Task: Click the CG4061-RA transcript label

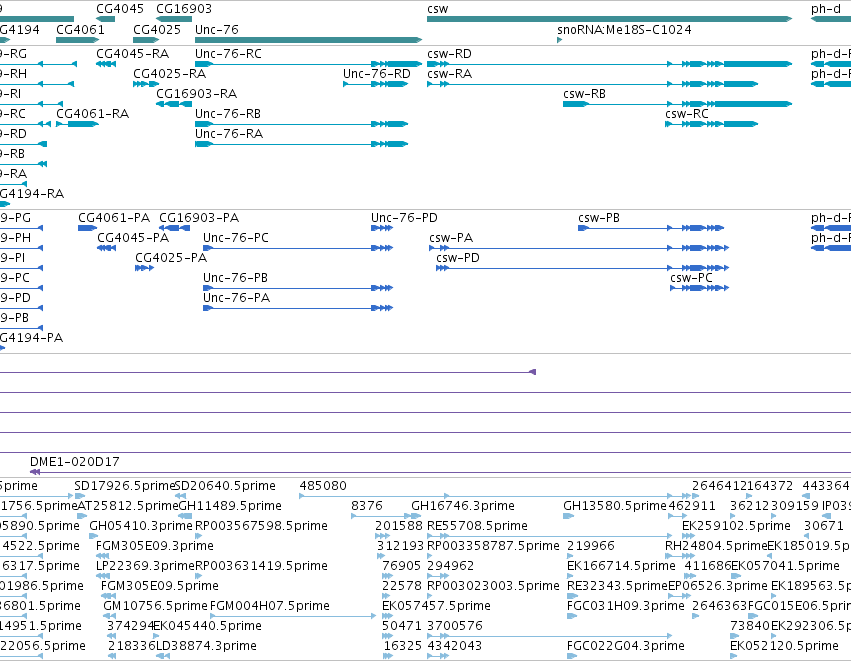Action: [93, 114]
